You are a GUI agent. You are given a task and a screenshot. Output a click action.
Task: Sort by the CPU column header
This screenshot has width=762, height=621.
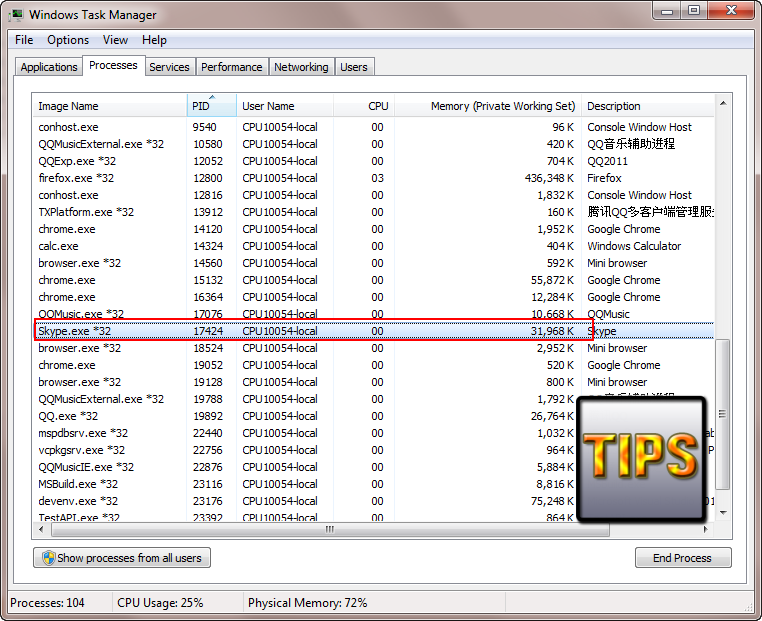(x=364, y=106)
